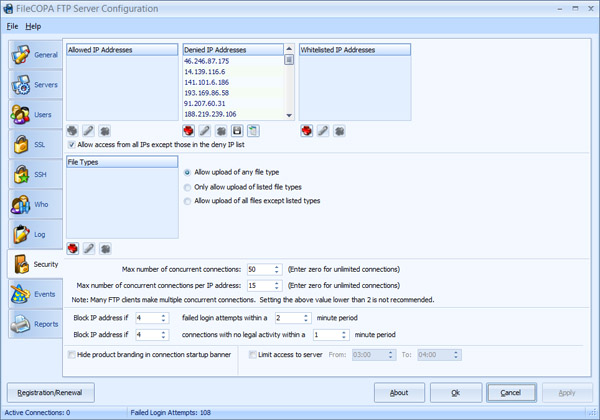Edit the selected file type

pos(89,249)
